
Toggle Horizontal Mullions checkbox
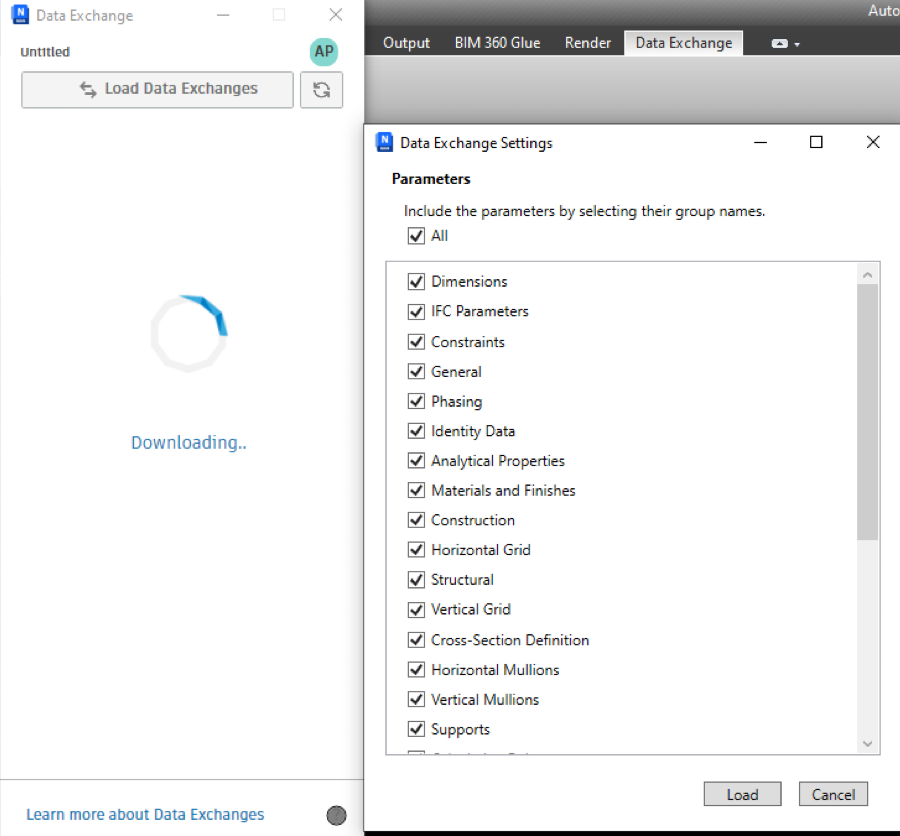(x=416, y=669)
